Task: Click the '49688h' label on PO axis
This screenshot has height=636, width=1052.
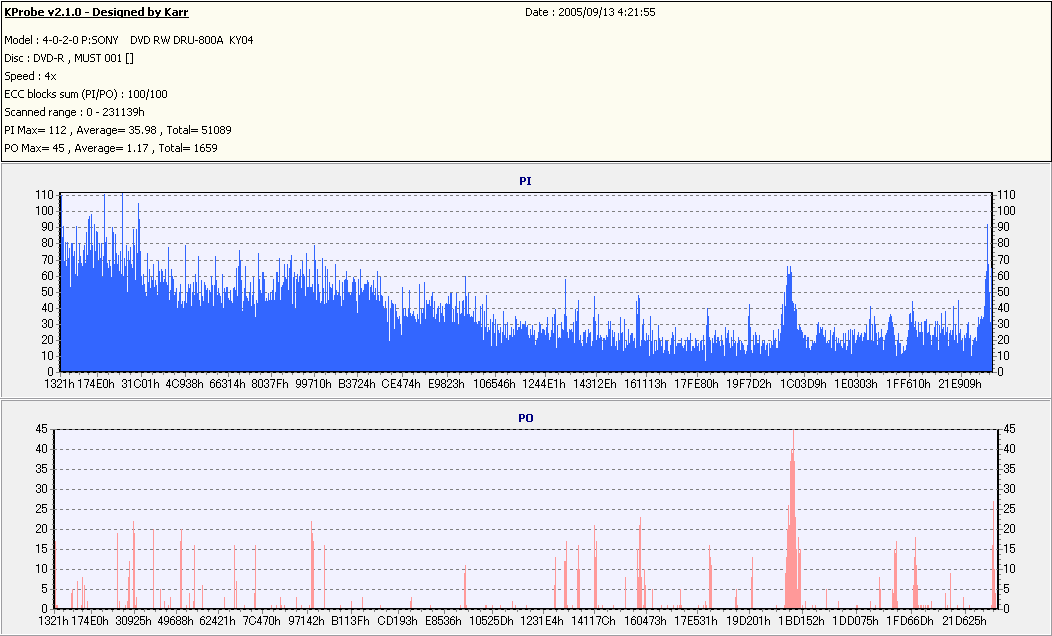Action: 174,621
